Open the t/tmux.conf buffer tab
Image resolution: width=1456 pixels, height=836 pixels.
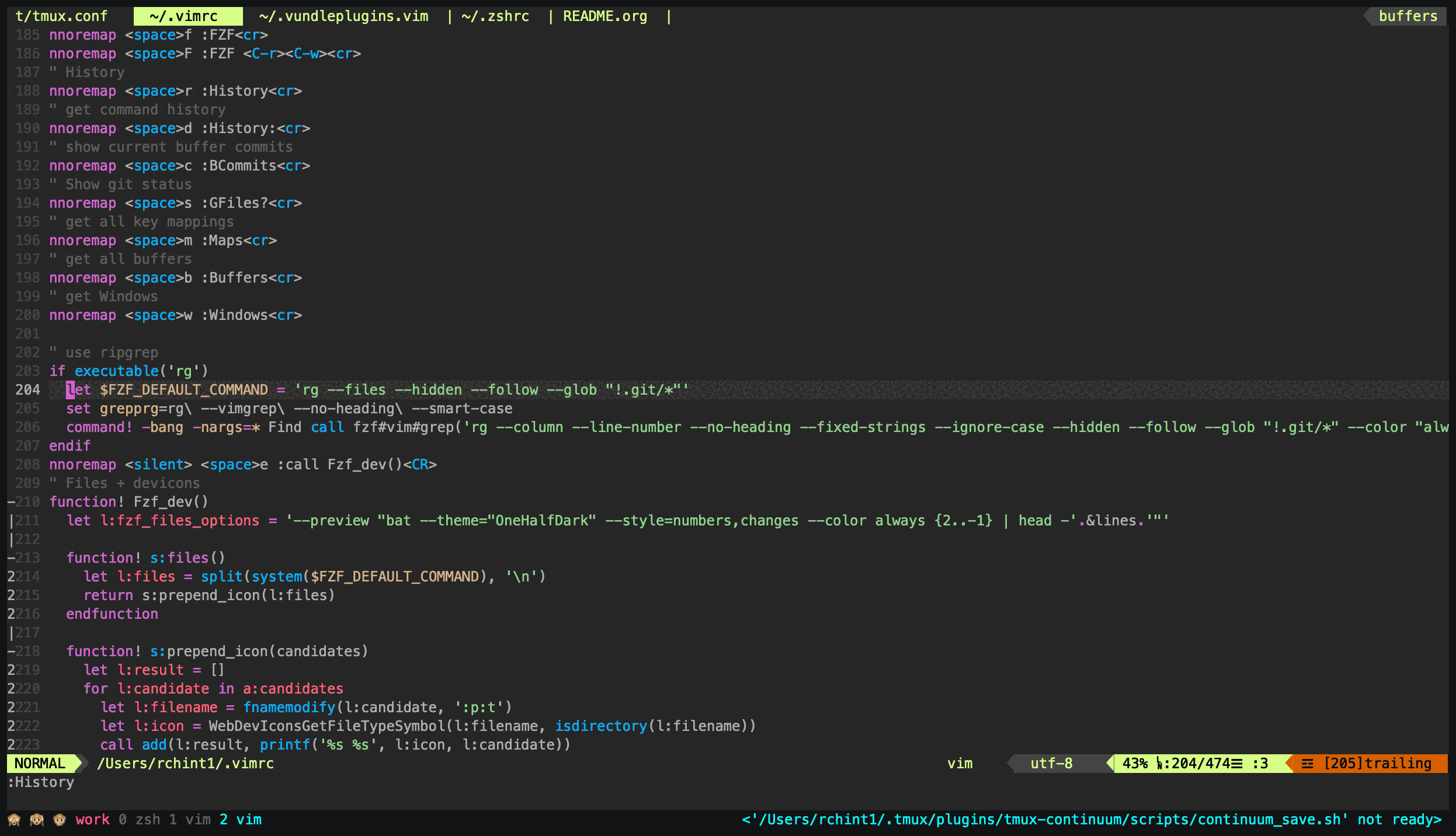[x=61, y=16]
